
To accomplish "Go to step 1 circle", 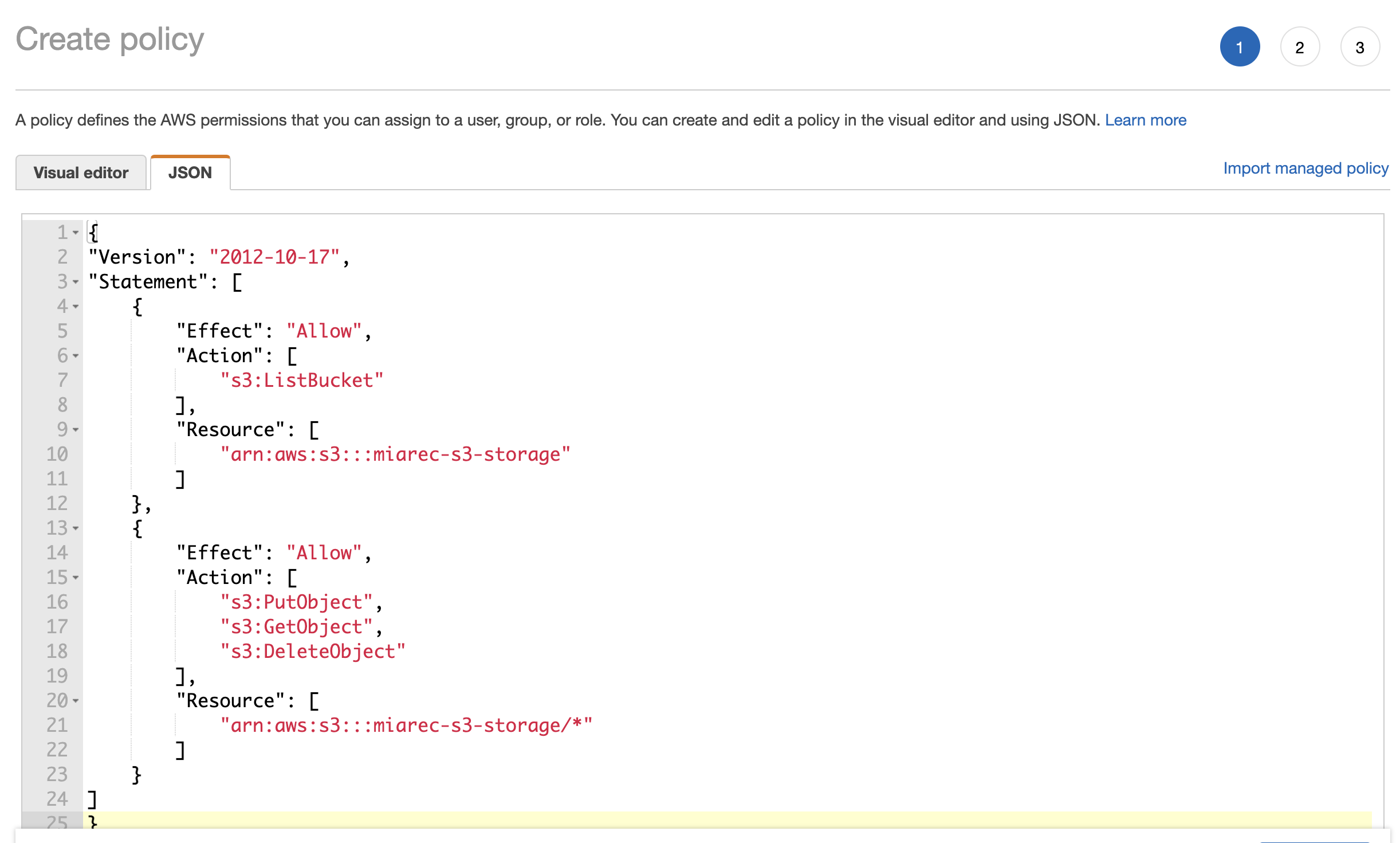I will point(1240,47).
